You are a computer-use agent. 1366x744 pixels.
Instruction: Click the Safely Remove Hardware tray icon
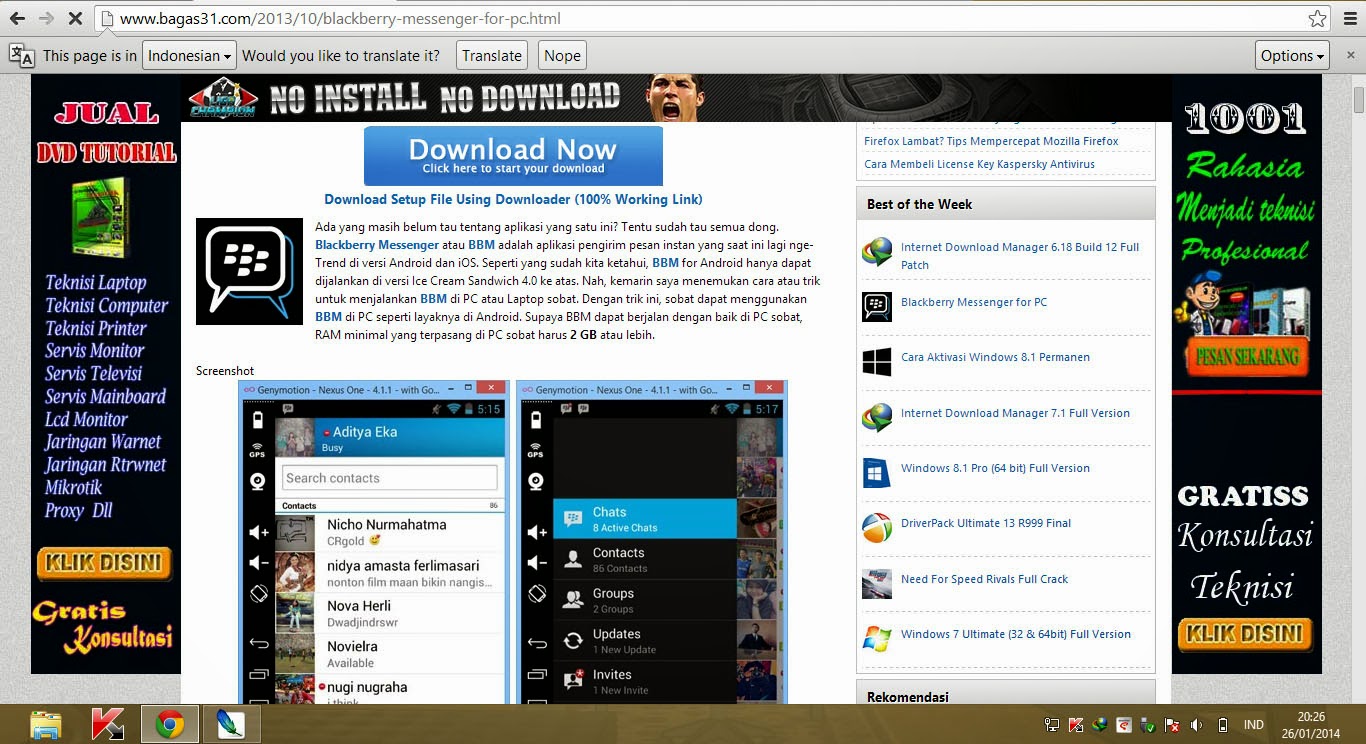(1148, 724)
